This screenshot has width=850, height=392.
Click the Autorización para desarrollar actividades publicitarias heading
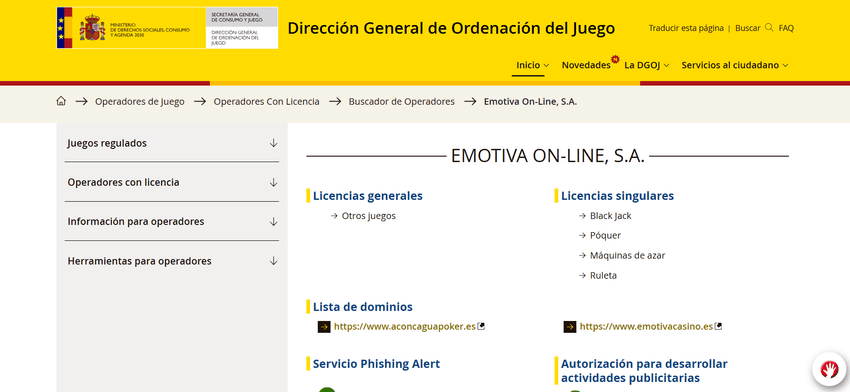tap(644, 371)
